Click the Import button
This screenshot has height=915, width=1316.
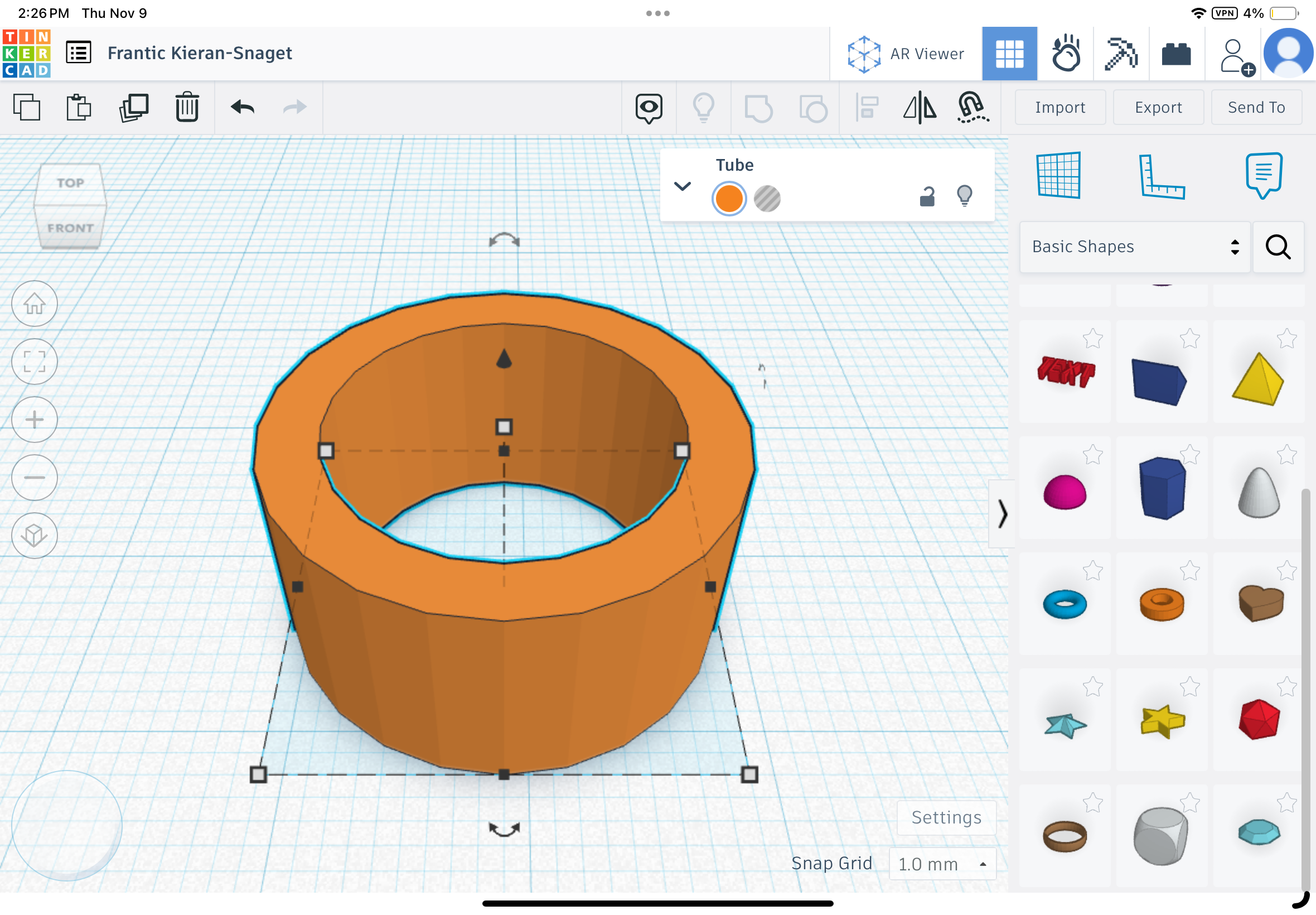pyautogui.click(x=1060, y=107)
